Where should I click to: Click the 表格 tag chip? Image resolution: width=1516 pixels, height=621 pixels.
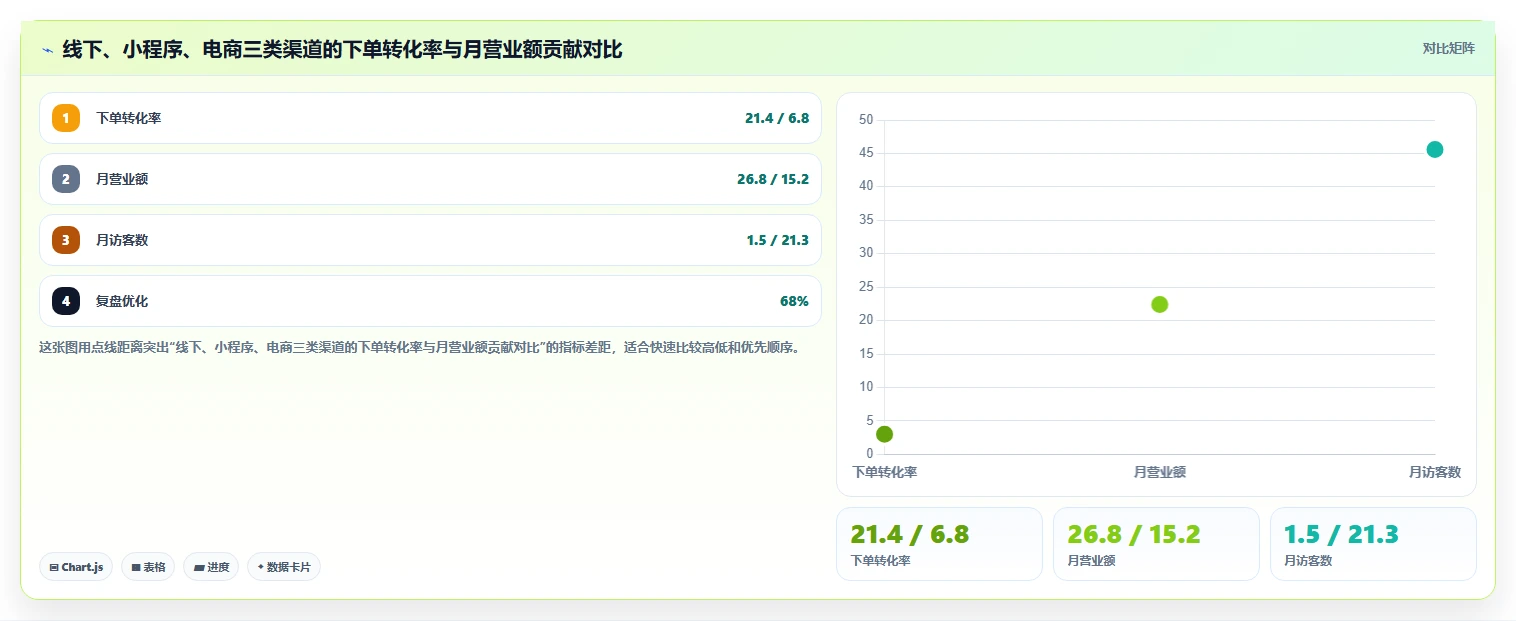148,567
